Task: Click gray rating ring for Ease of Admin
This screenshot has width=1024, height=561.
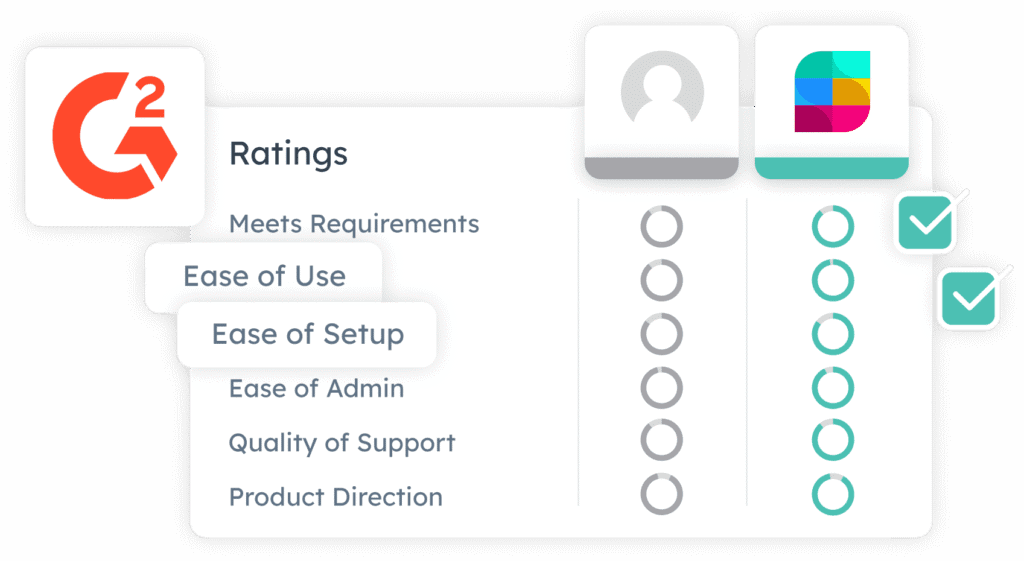Action: 661,385
